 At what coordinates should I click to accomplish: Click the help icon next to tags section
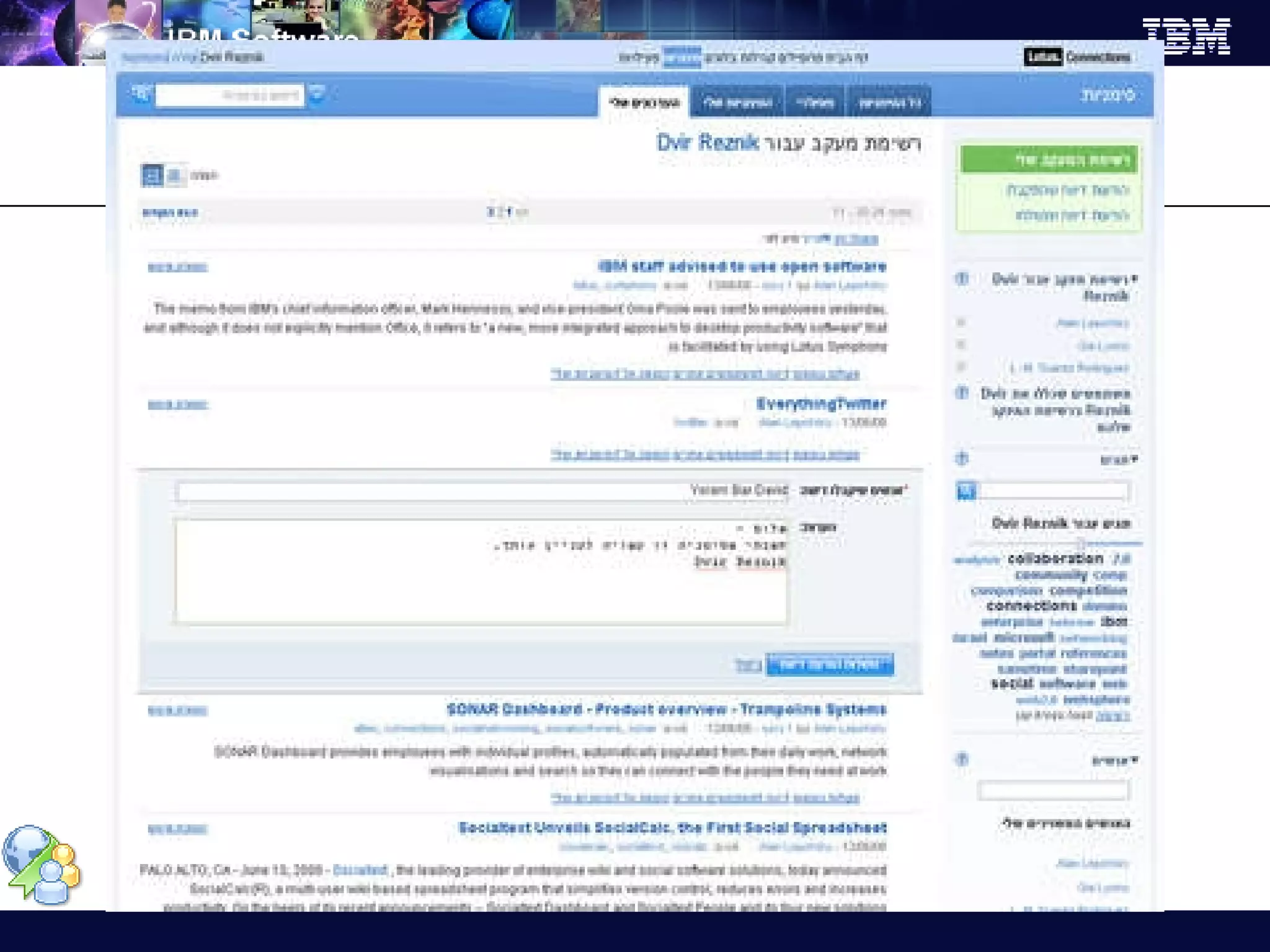962,459
